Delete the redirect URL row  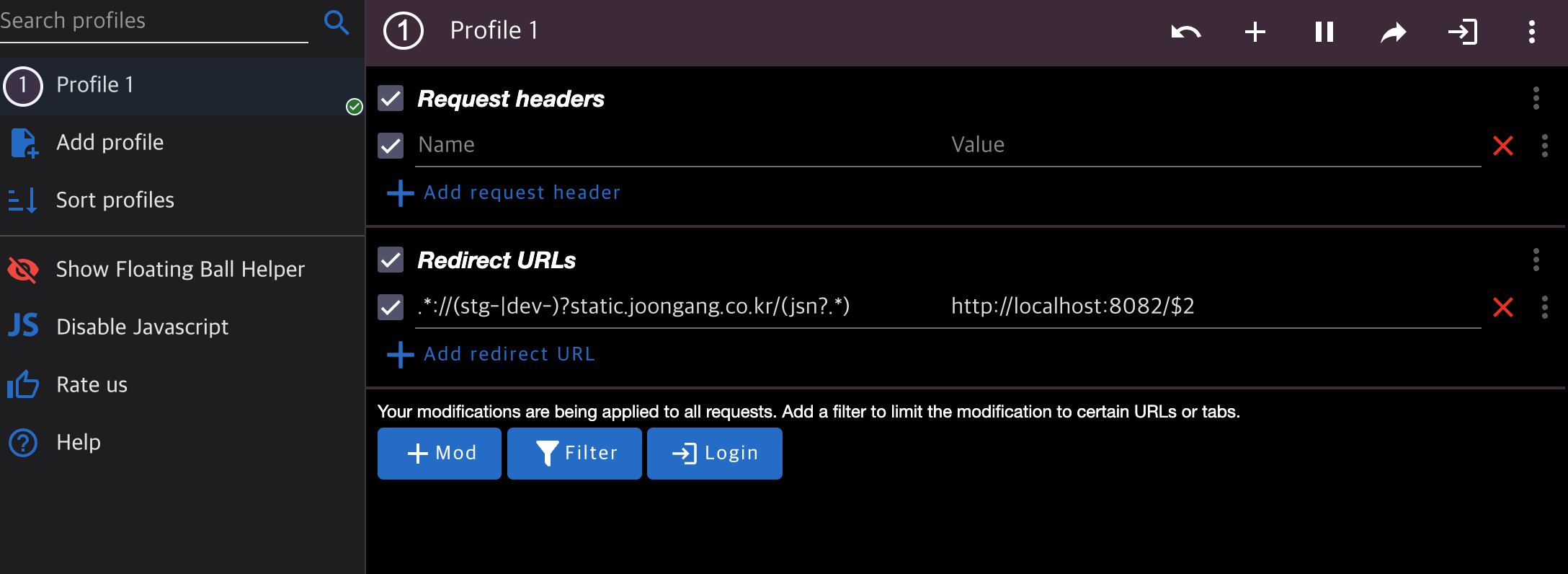[x=1502, y=307]
